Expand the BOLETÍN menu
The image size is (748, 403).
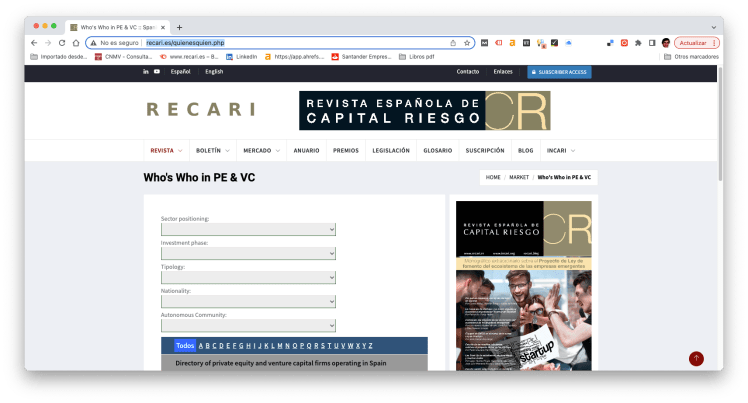pyautogui.click(x=213, y=151)
